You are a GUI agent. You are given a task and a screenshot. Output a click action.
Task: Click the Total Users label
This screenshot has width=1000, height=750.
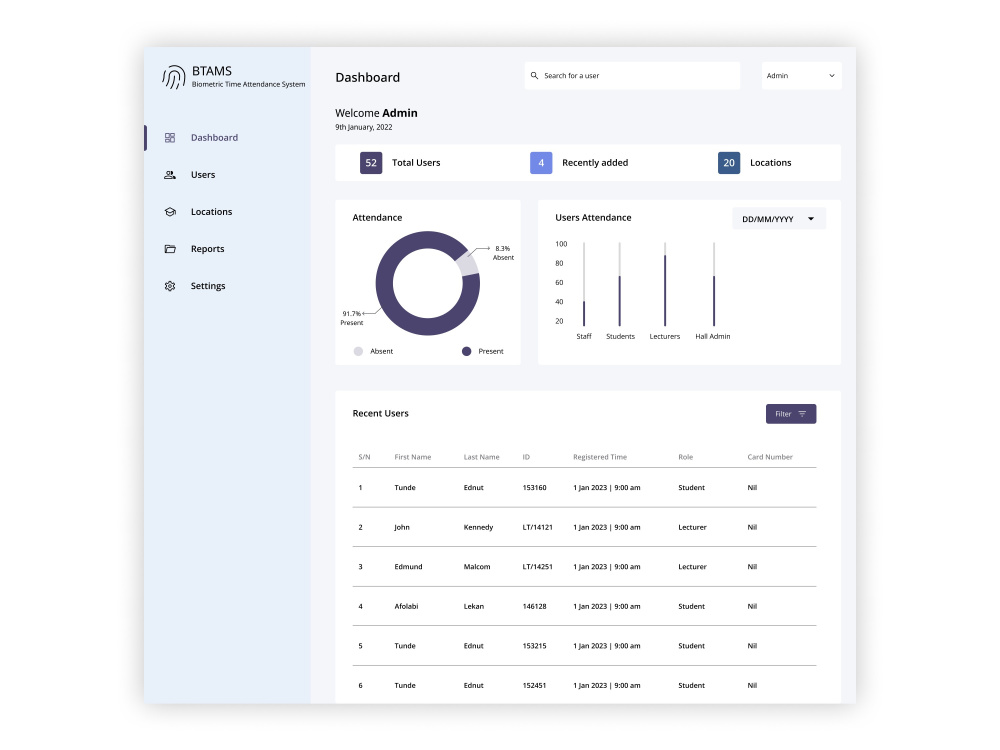coord(416,163)
